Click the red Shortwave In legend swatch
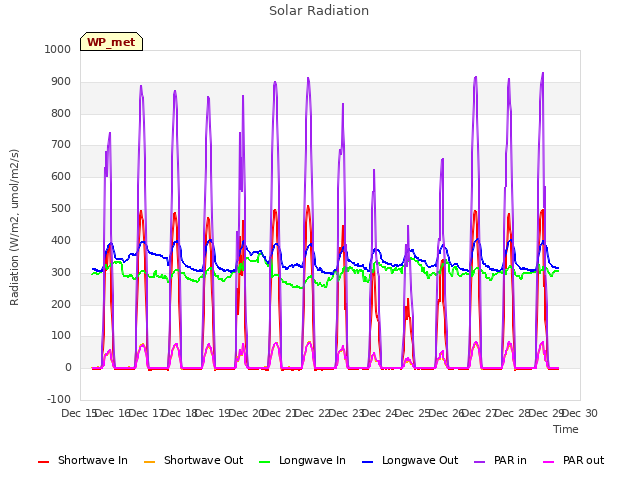Viewport: 640px width, 480px height. point(43,462)
